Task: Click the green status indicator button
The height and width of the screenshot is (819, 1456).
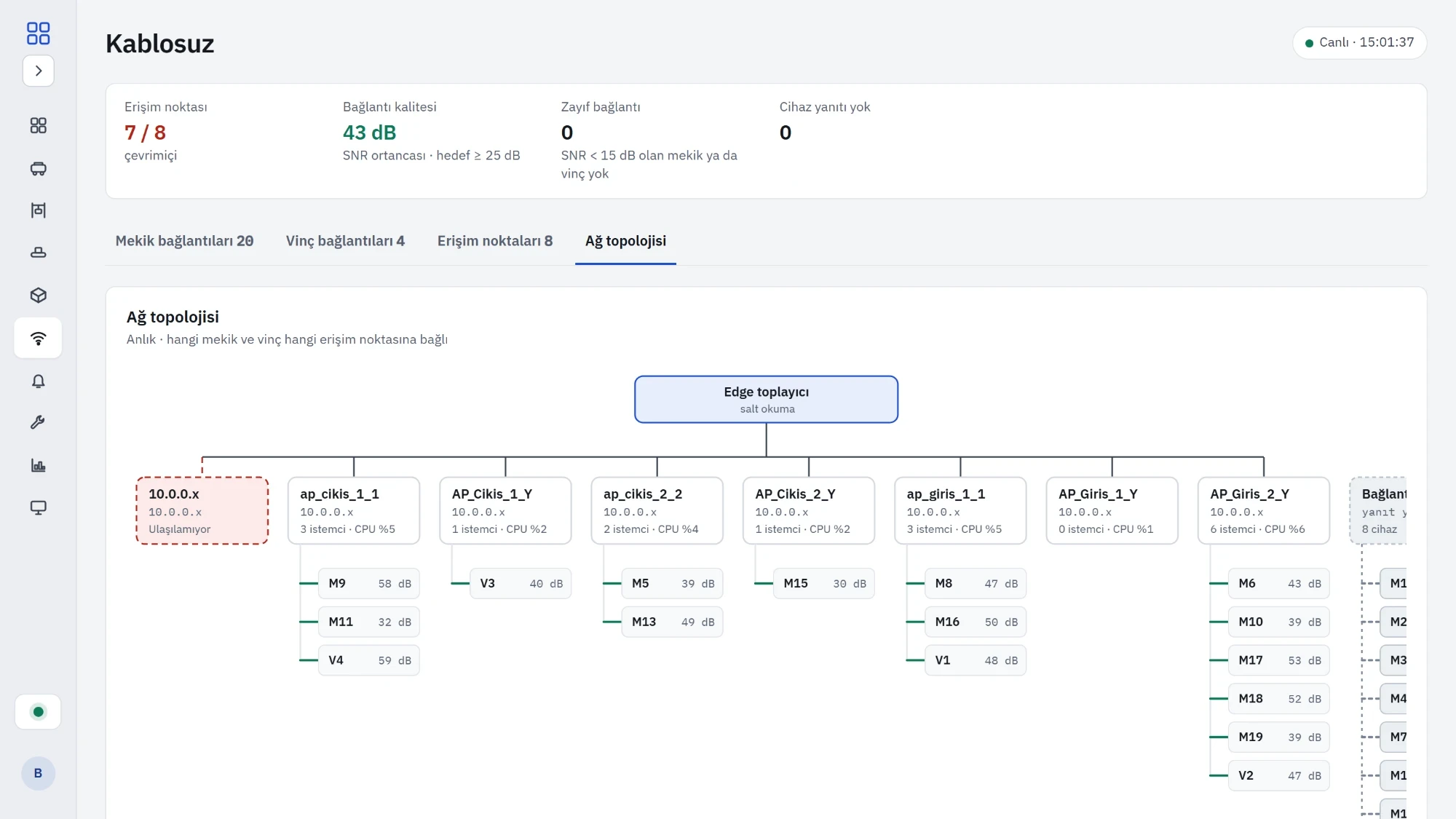Action: 38,712
